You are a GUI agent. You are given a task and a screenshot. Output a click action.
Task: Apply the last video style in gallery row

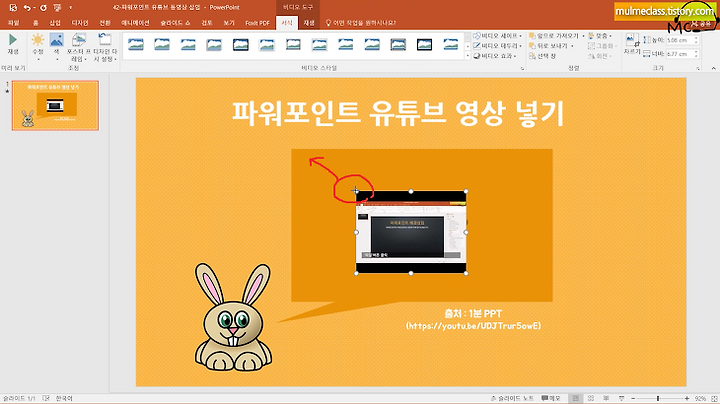pyautogui.click(x=450, y=45)
